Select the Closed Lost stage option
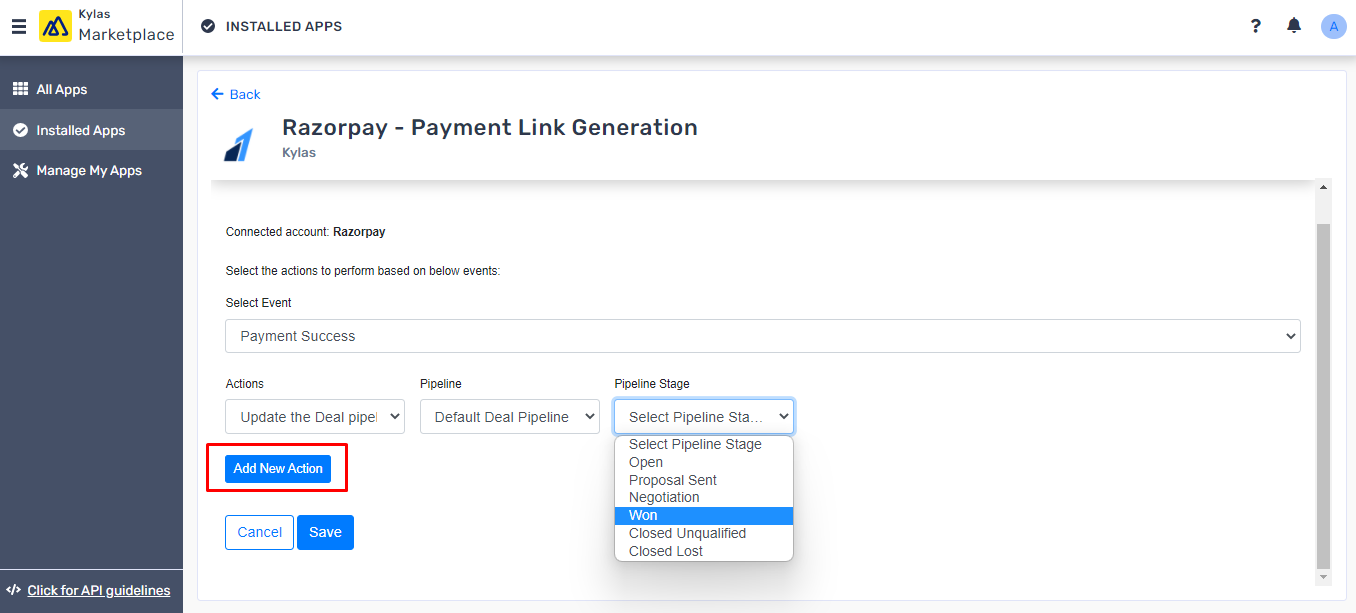This screenshot has width=1356, height=613. click(x=704, y=551)
